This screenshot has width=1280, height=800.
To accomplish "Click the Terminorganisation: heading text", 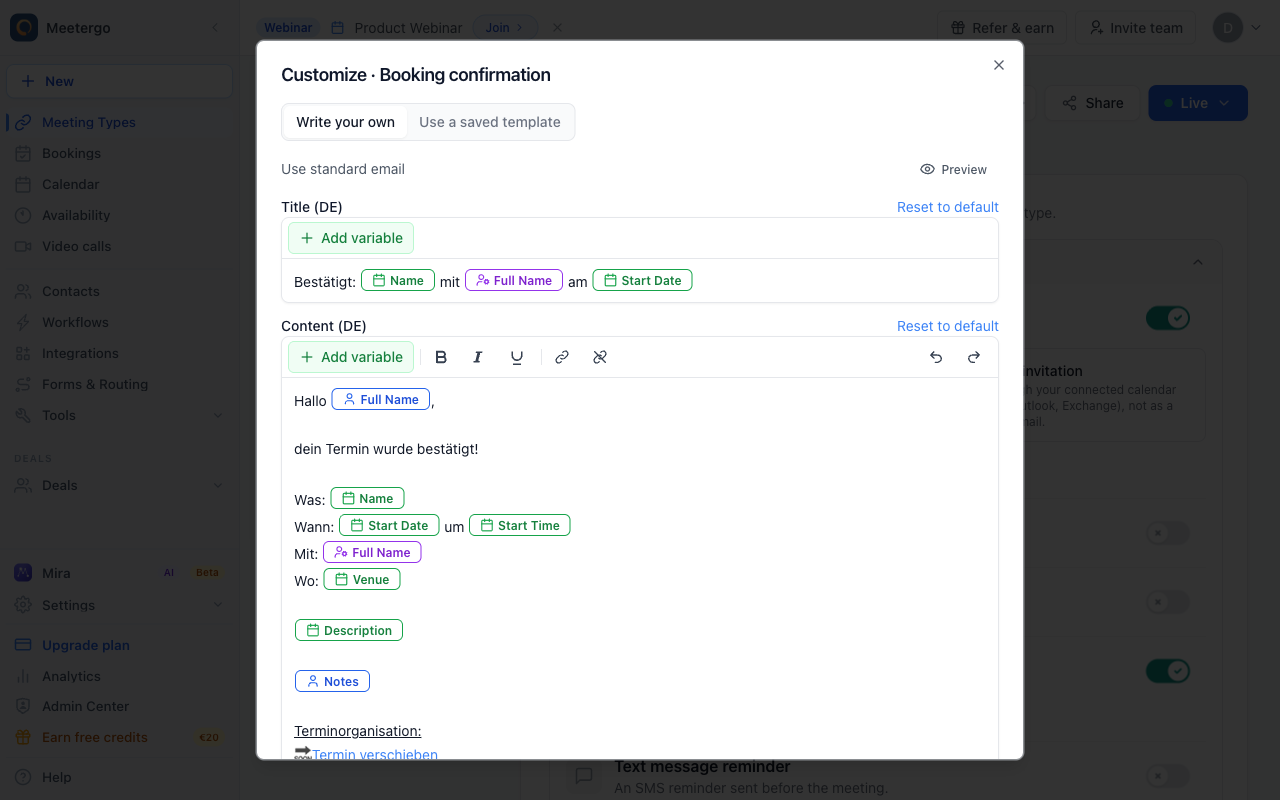I will coord(358,731).
